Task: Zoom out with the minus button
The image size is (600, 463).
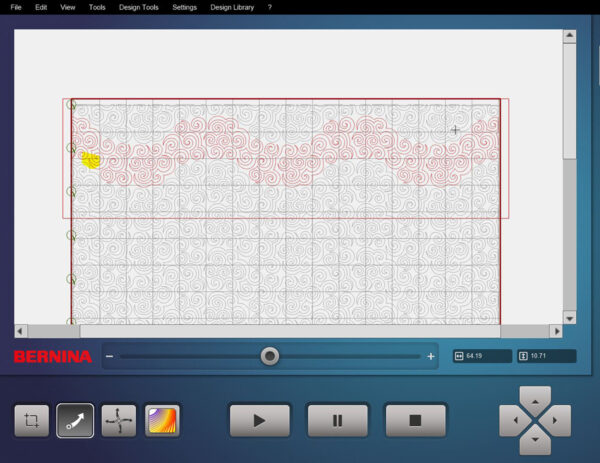Action: click(x=109, y=356)
